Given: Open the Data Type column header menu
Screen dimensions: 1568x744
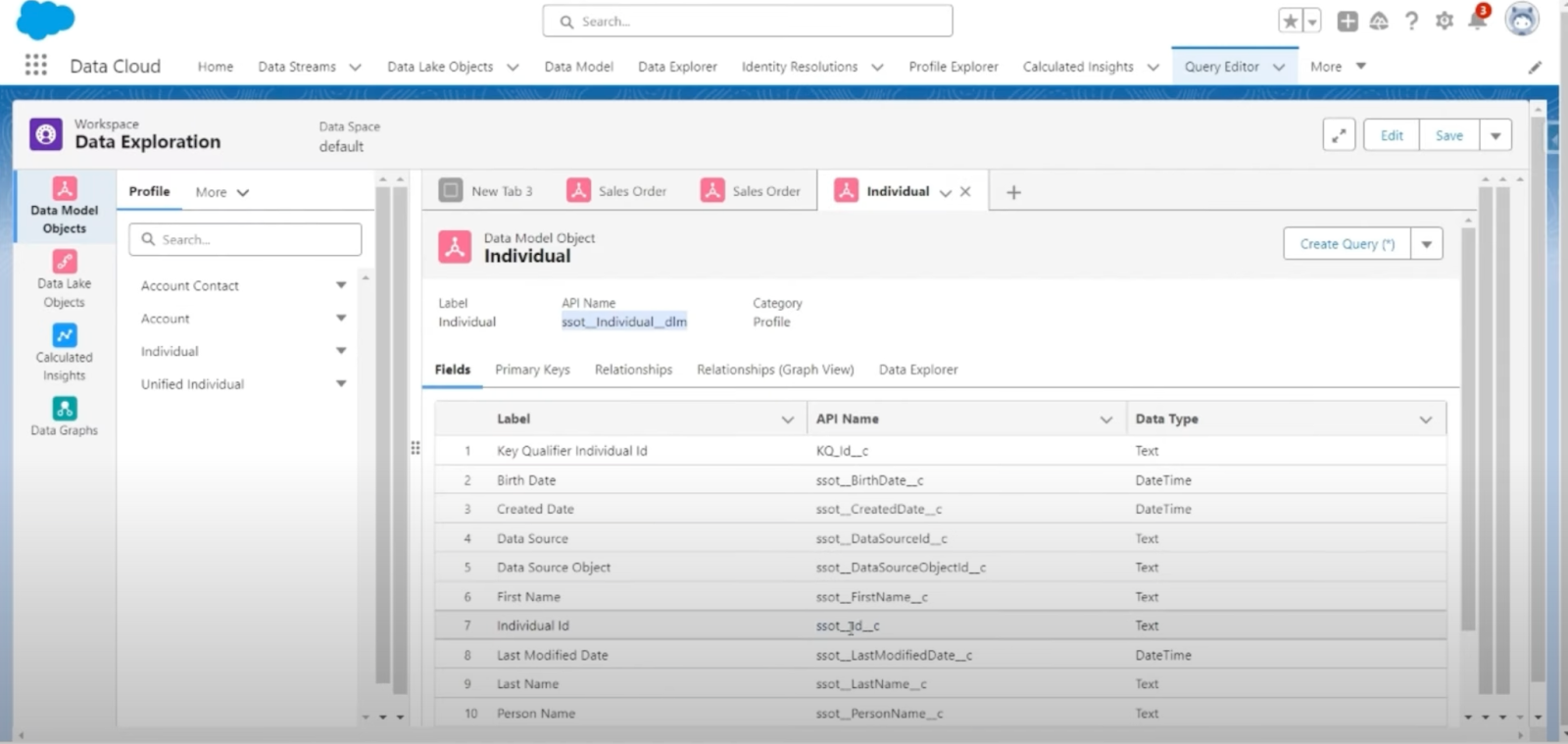Looking at the screenshot, I should pos(1426,420).
